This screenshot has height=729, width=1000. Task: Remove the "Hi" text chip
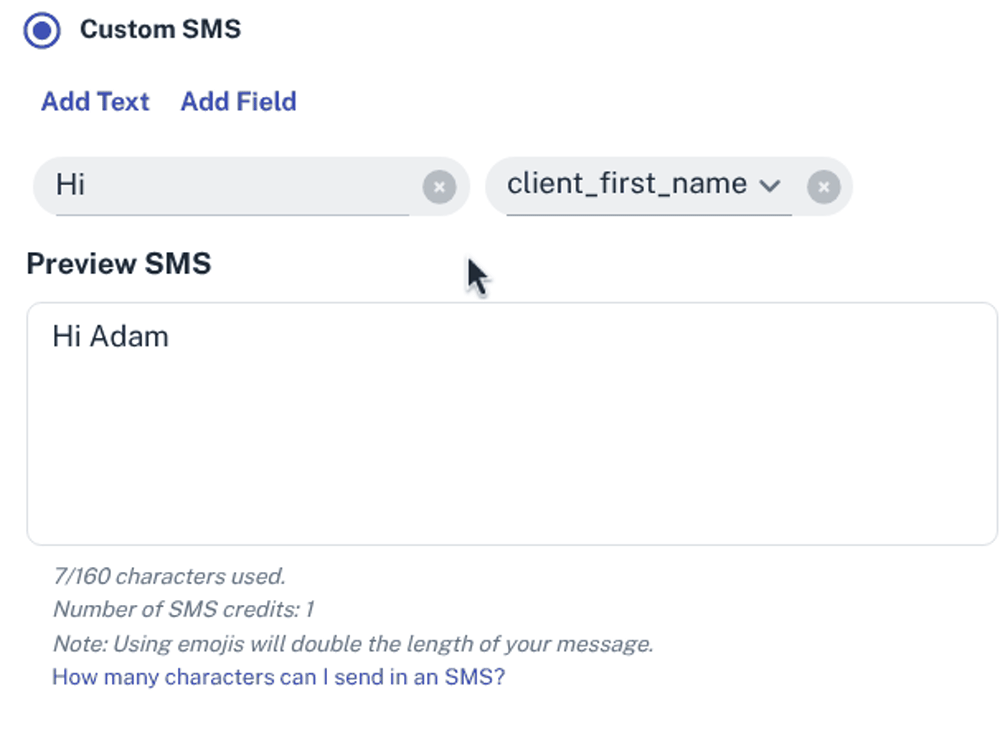click(x=439, y=187)
